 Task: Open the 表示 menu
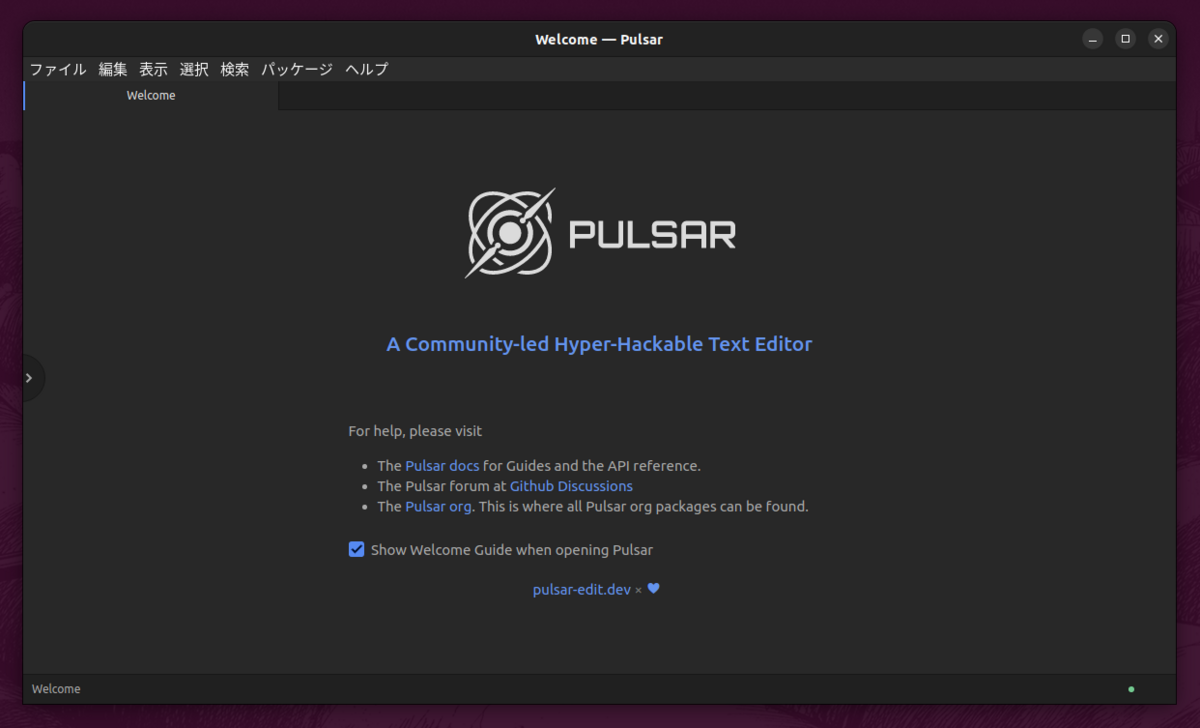point(152,69)
